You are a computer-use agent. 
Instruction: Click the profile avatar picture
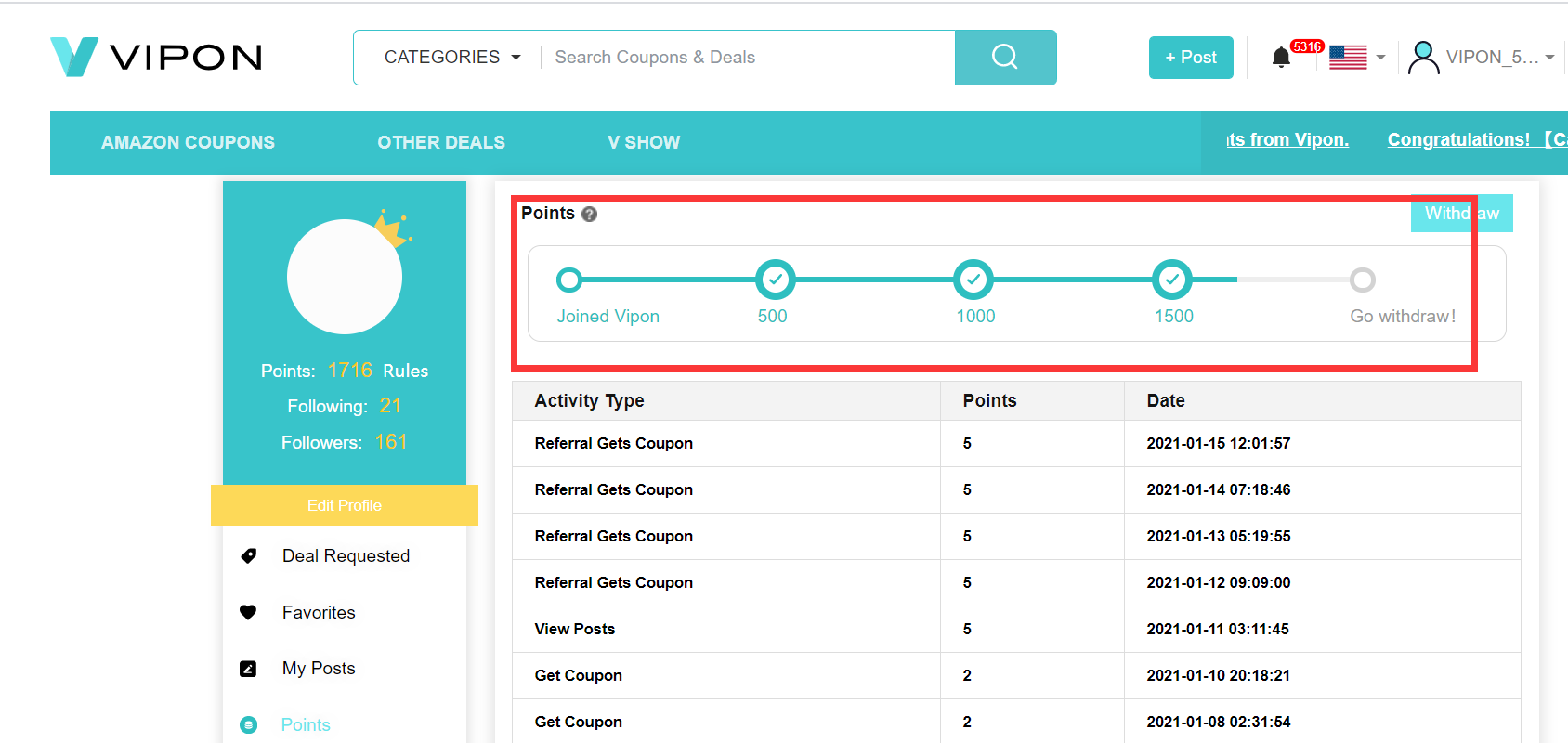coord(345,277)
